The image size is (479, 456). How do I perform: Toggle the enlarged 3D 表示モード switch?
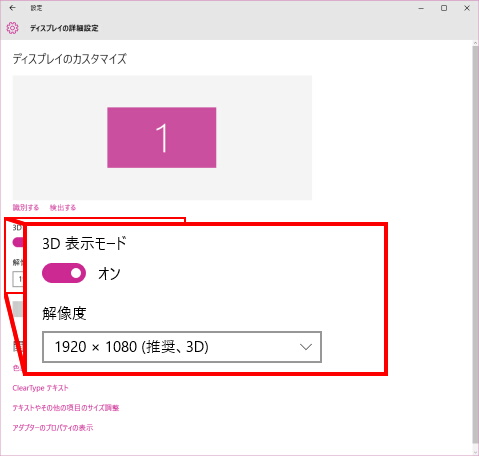[64, 273]
